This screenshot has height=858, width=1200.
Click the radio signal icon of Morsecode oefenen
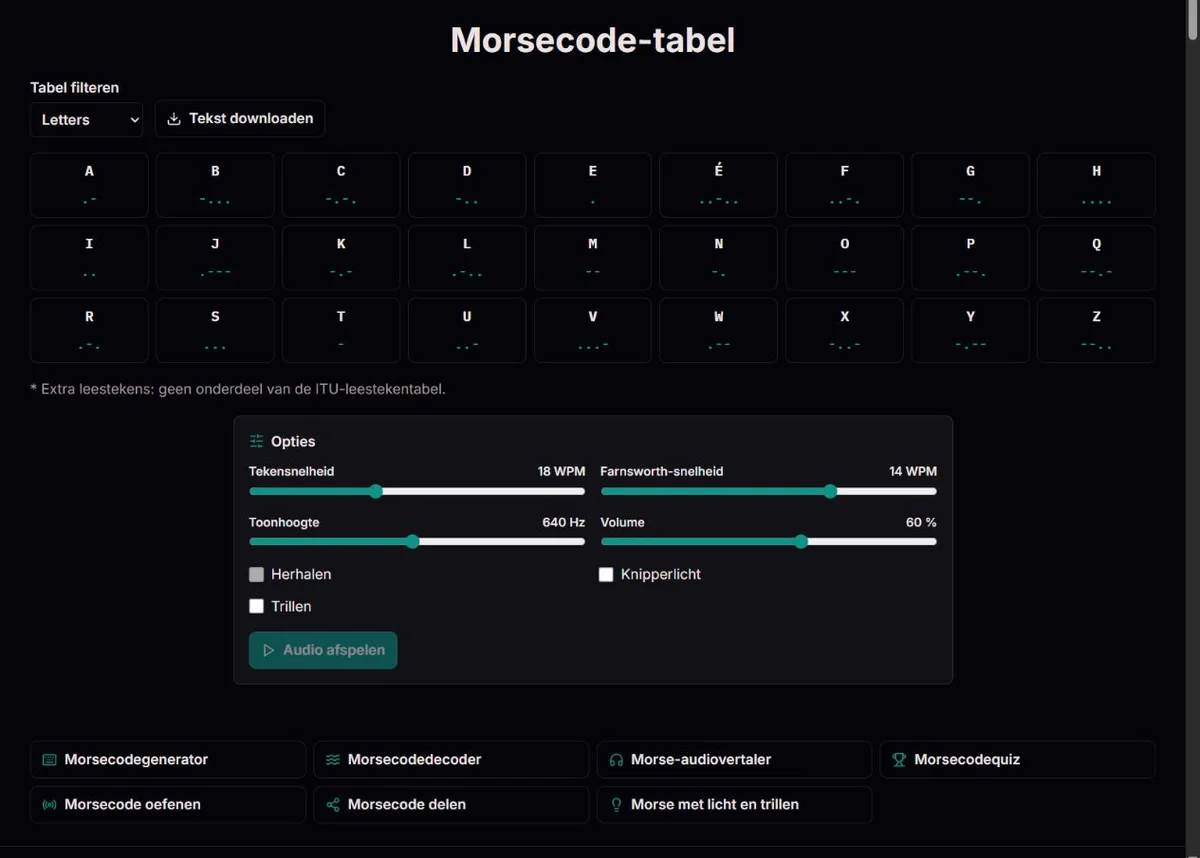[50, 805]
